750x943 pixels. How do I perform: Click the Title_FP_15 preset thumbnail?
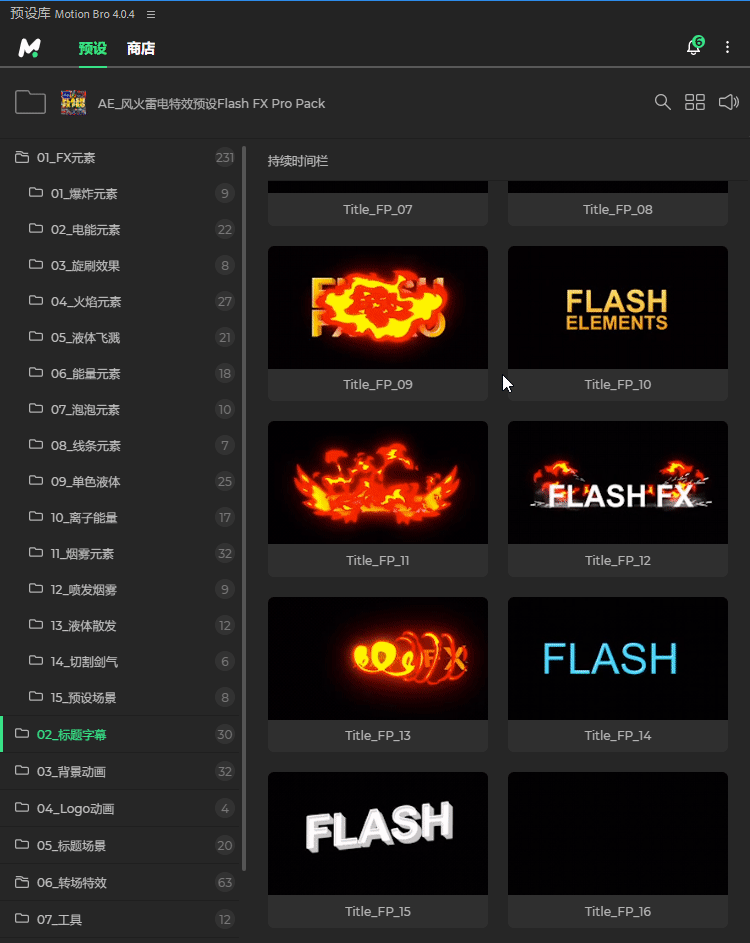click(378, 834)
